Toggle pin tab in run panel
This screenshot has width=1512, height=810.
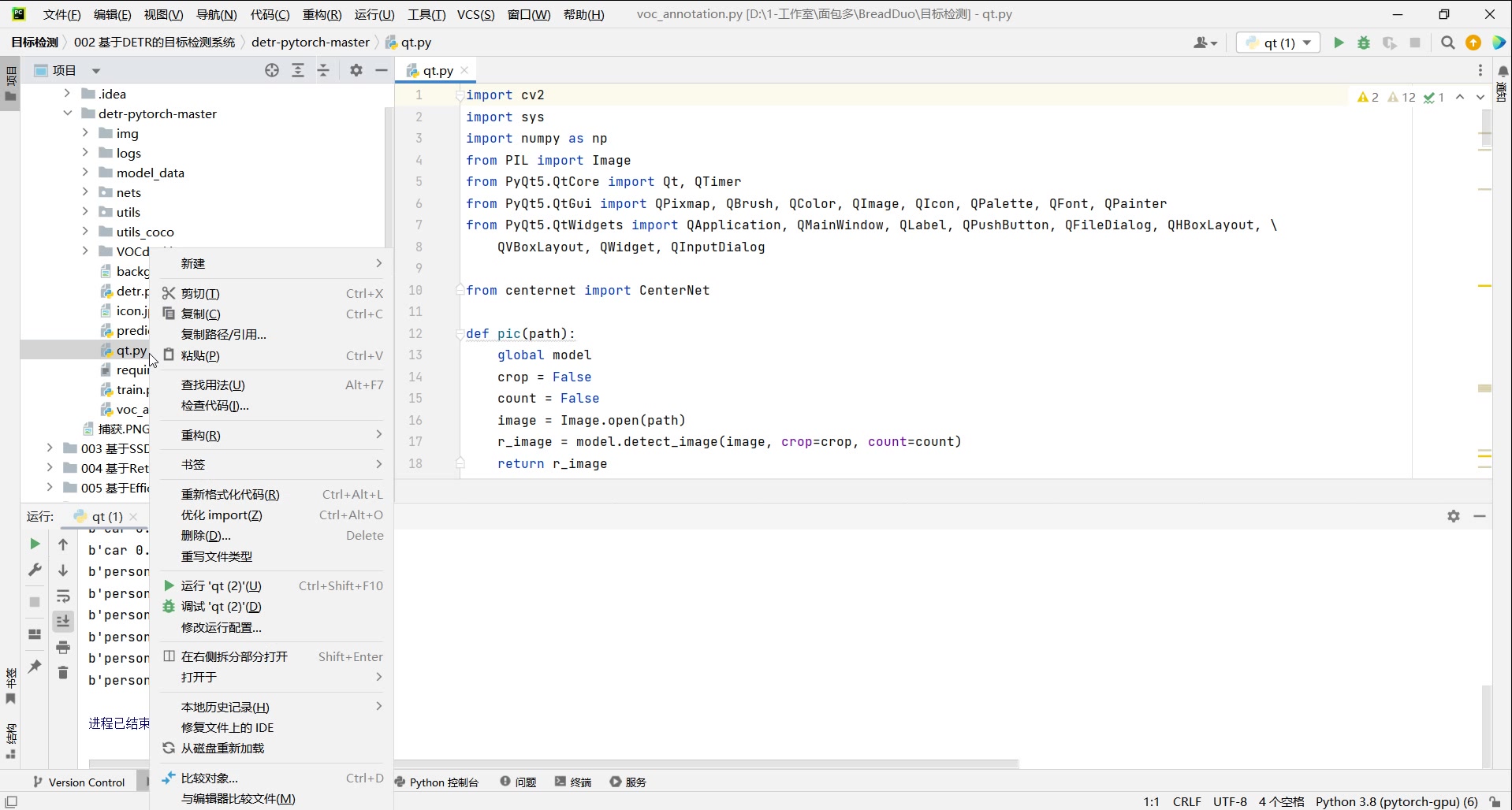click(35, 667)
